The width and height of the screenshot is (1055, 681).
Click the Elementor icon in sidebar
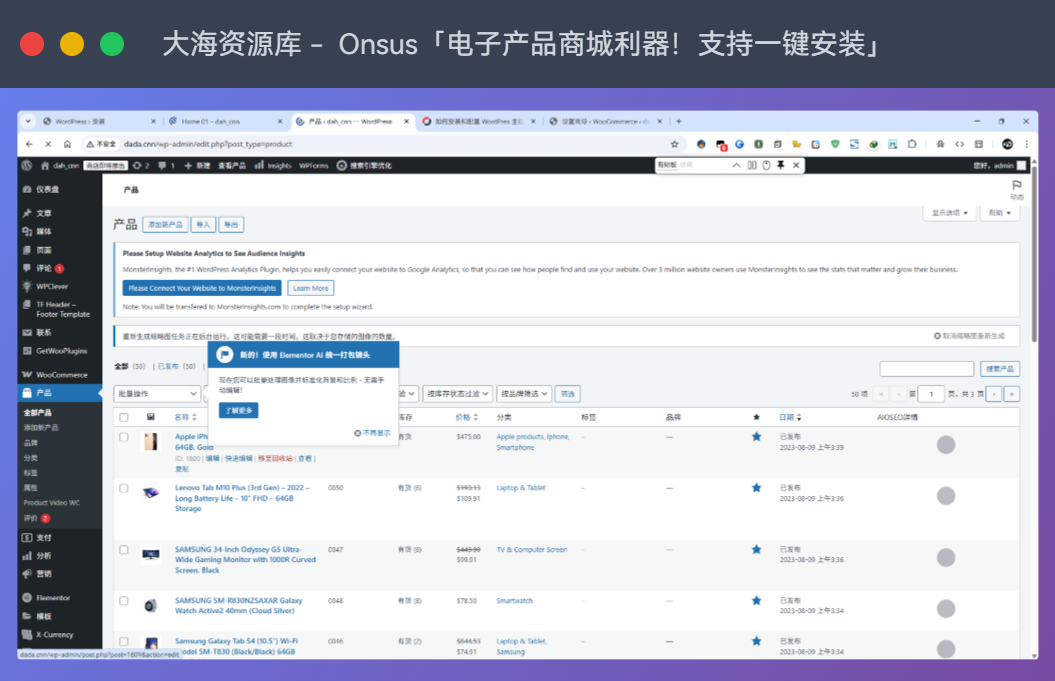click(x=27, y=598)
